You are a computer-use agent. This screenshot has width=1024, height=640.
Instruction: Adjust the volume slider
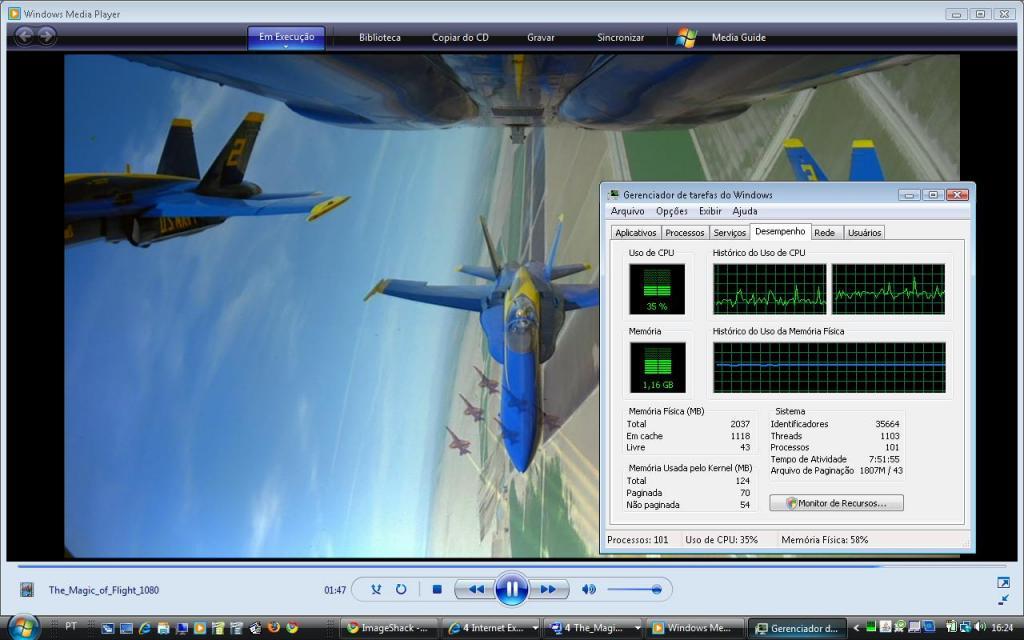[634, 590]
